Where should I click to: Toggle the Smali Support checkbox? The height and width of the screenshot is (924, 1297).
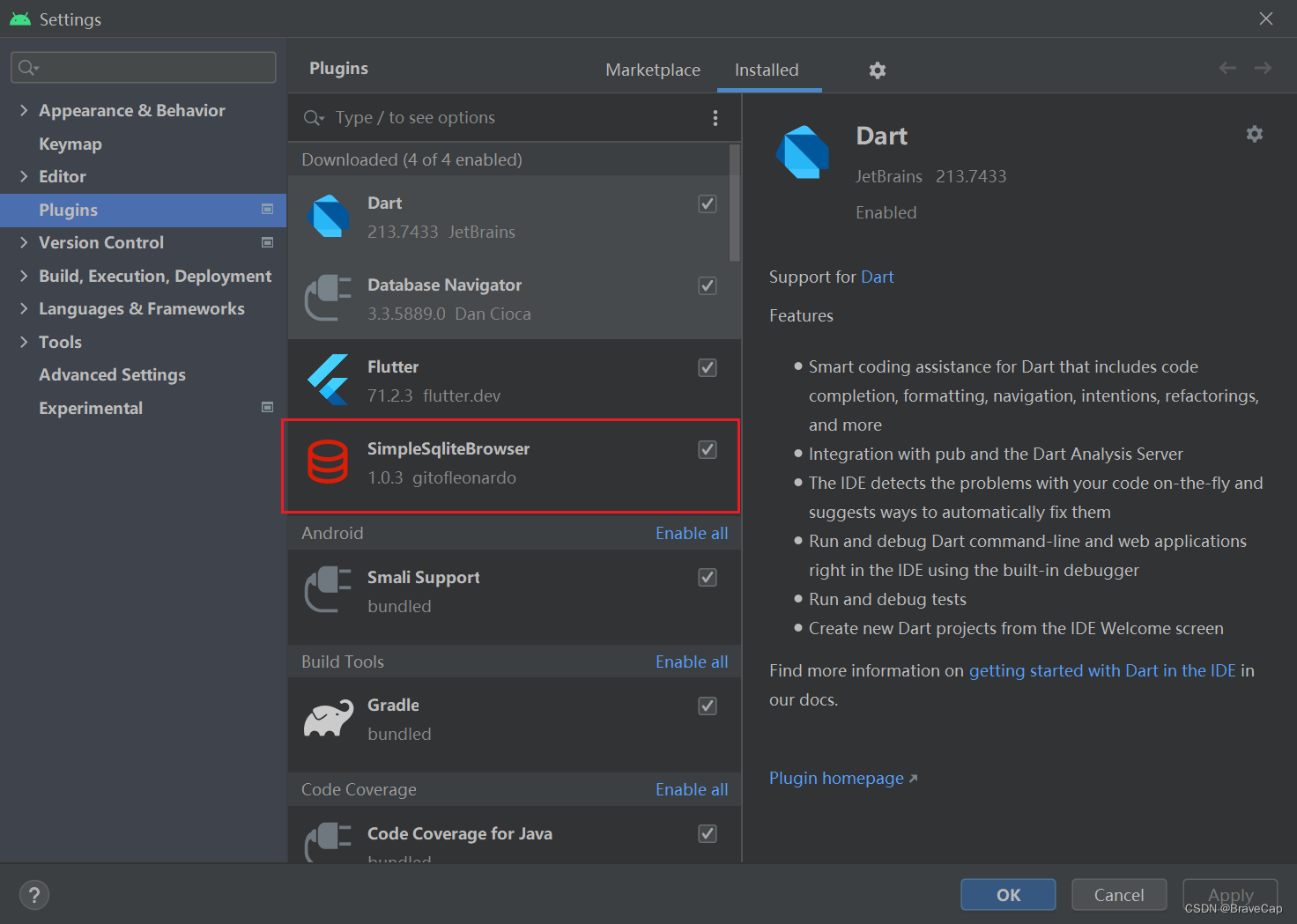[708, 578]
